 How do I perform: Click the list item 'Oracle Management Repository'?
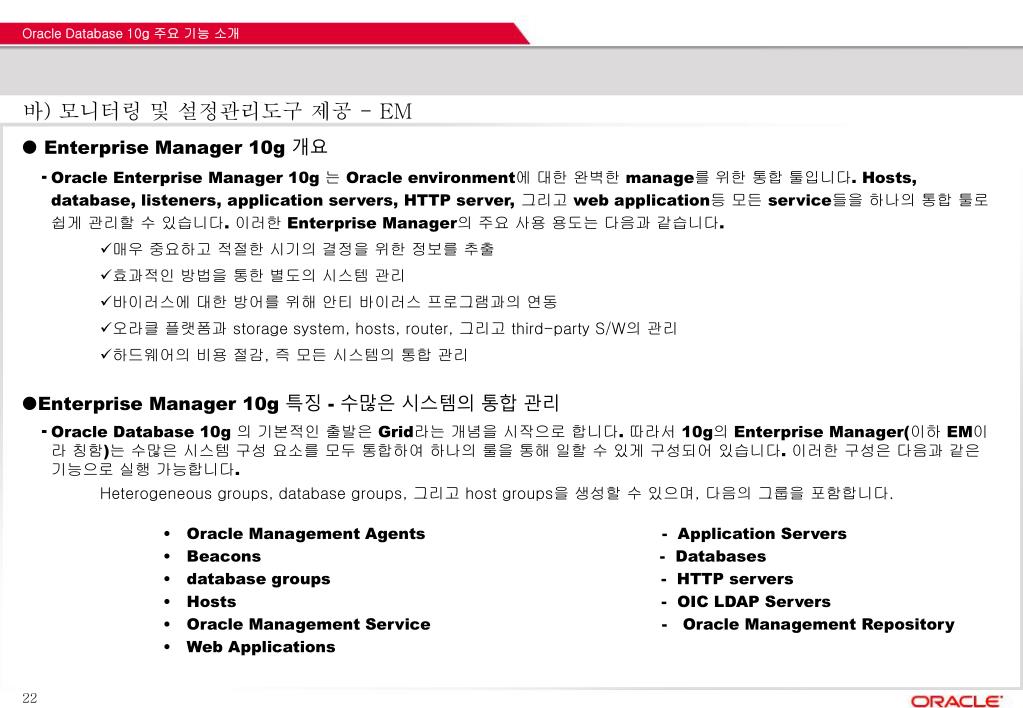[818, 624]
